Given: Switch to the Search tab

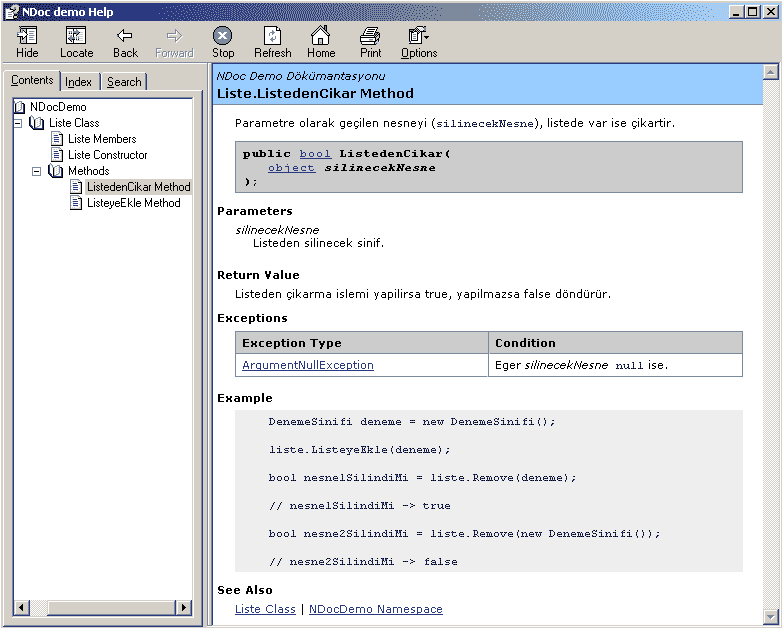Looking at the screenshot, I should pyautogui.click(x=124, y=82).
